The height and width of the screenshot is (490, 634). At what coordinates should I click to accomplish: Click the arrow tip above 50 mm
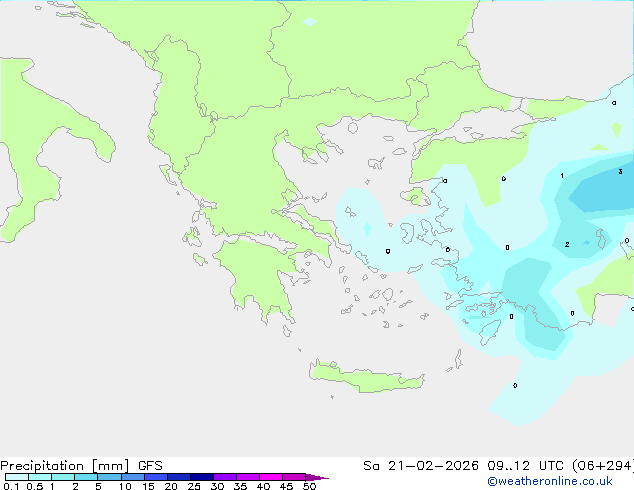(x=317, y=477)
